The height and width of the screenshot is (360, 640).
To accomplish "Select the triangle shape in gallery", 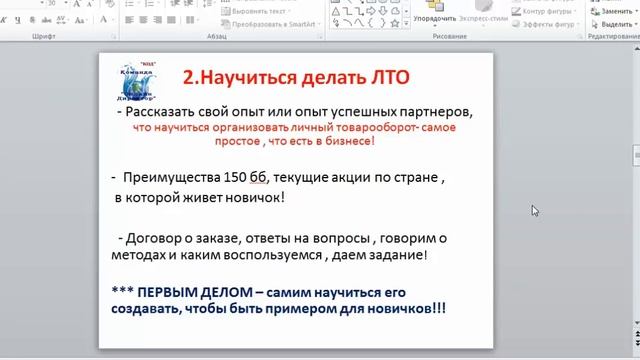I will point(336,11).
